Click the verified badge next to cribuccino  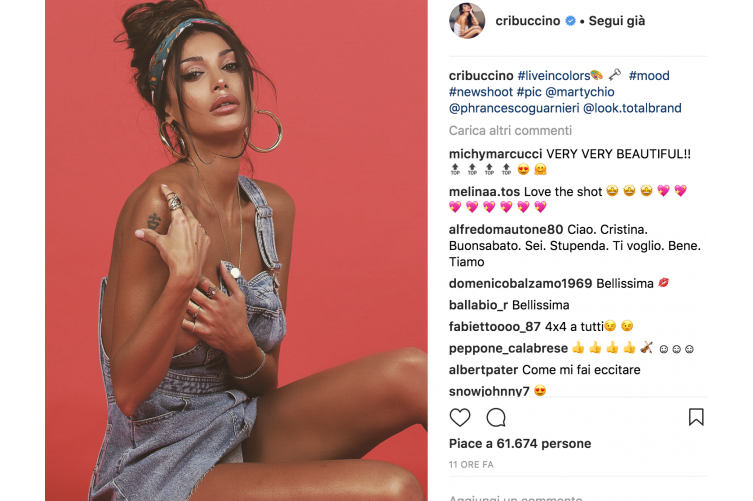click(x=570, y=21)
